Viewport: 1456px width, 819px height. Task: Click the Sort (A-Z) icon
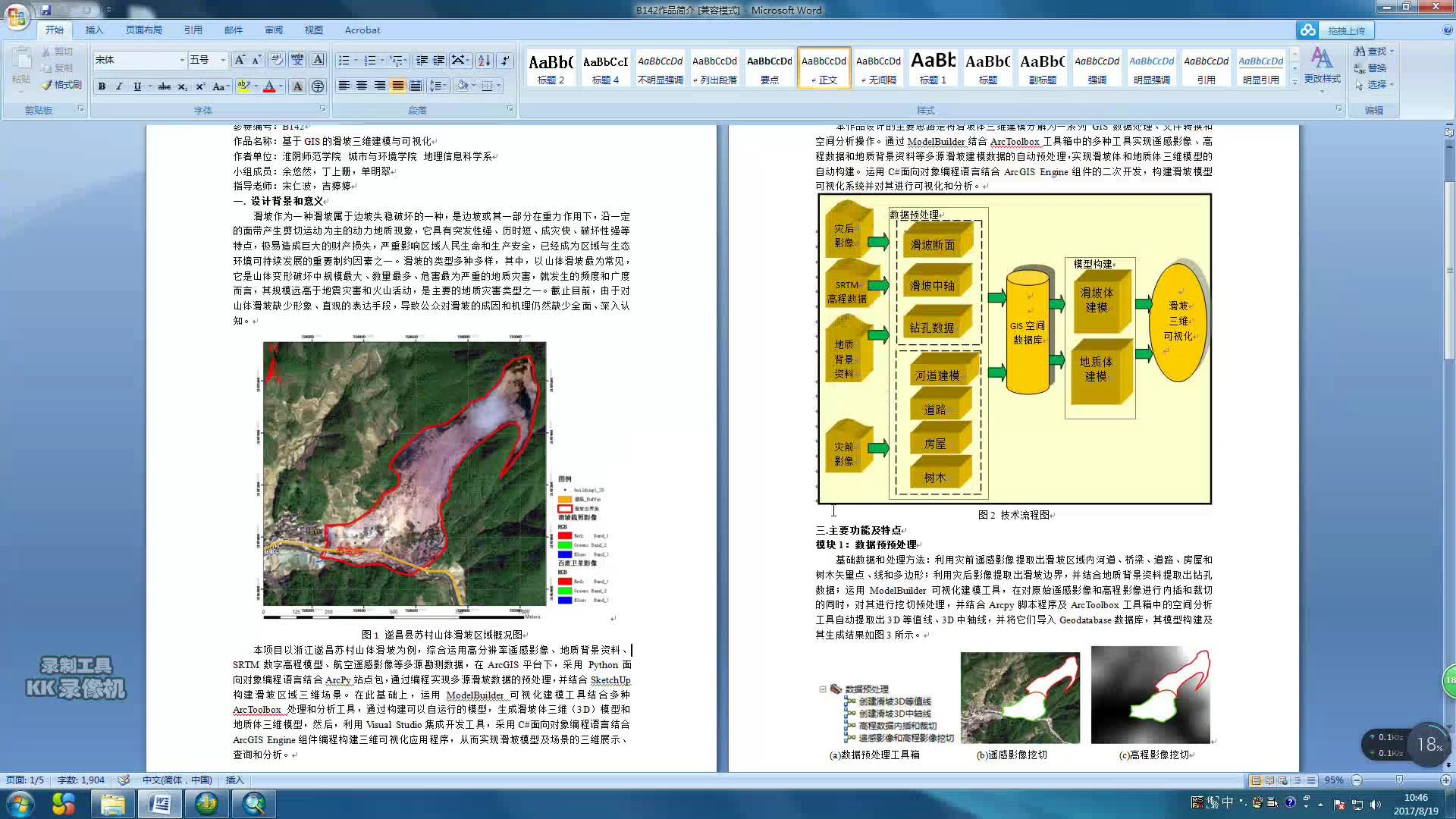click(x=484, y=60)
